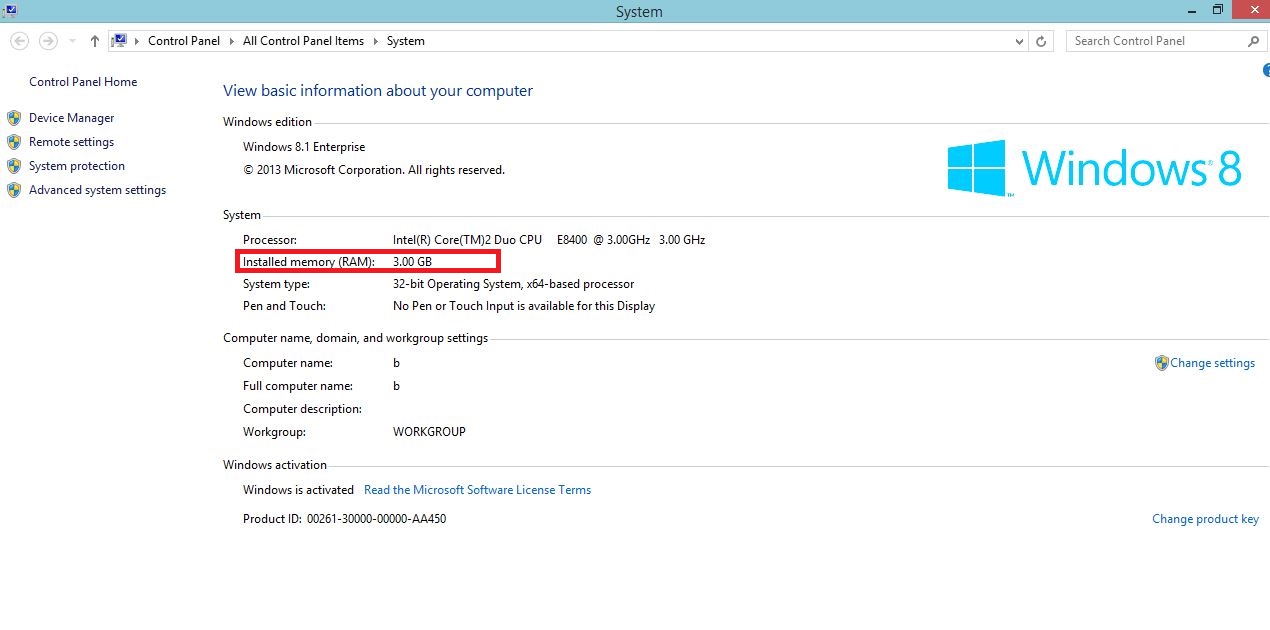Select the text Windows 8.1 Enterprise
The image size is (1270, 630).
[x=304, y=147]
